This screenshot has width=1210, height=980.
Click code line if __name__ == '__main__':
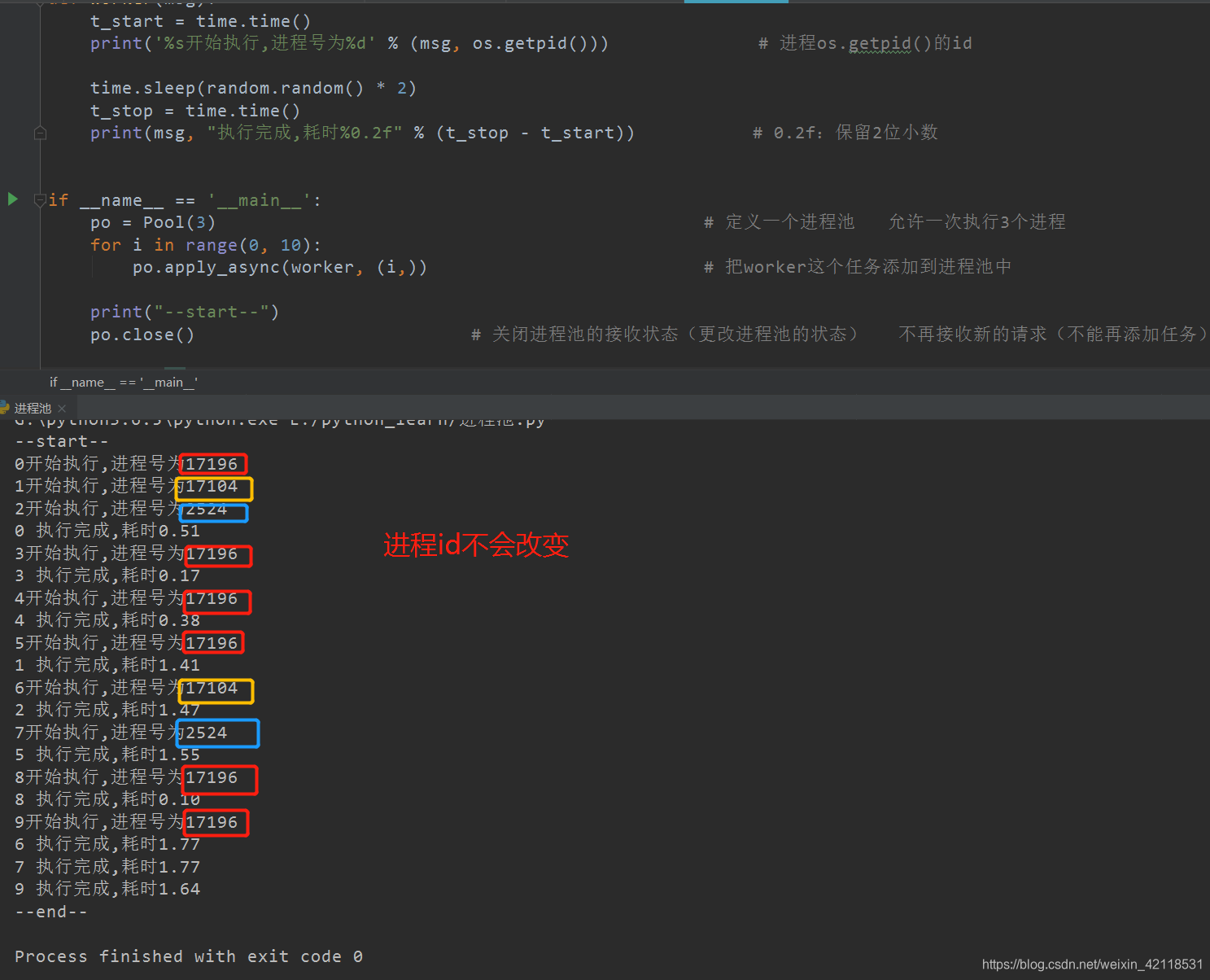(185, 200)
